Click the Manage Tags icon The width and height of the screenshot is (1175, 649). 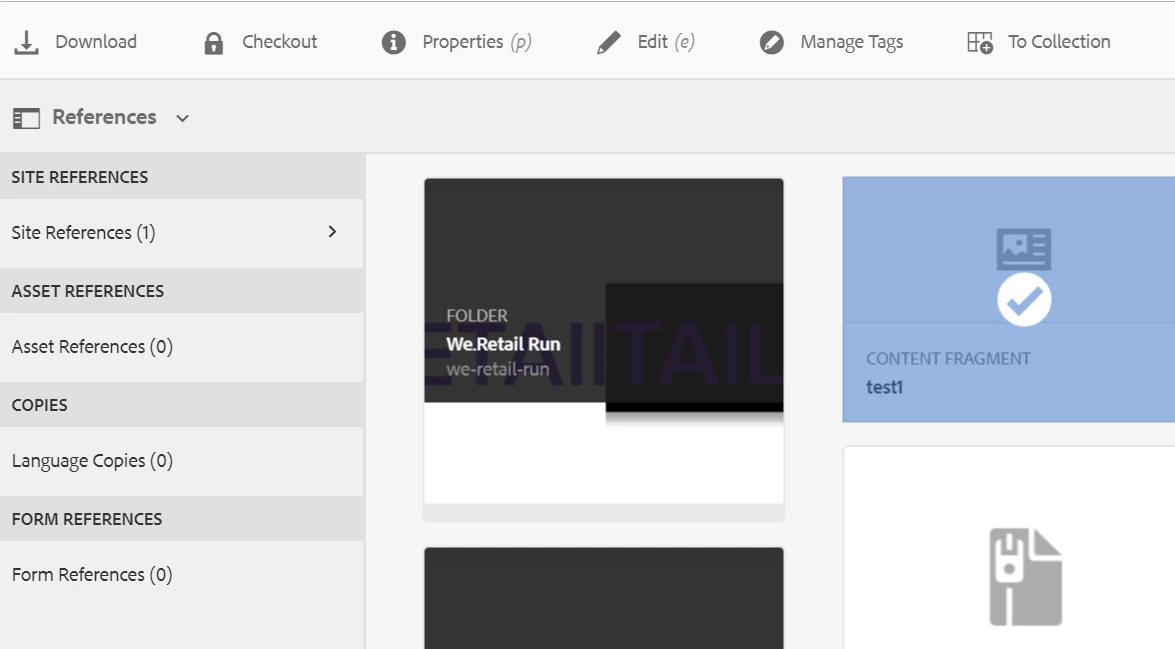coord(771,43)
